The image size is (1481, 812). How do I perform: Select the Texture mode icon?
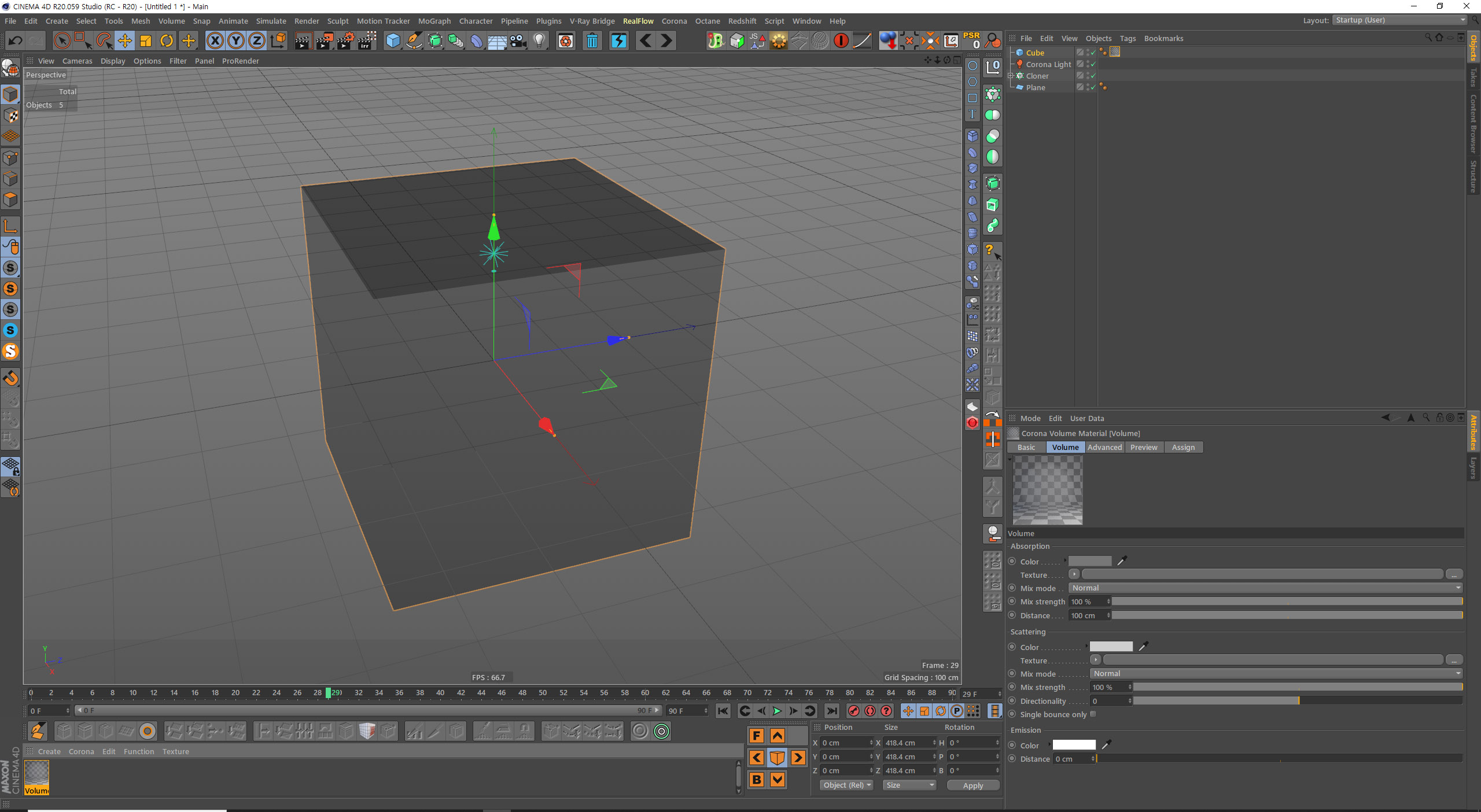[x=11, y=116]
